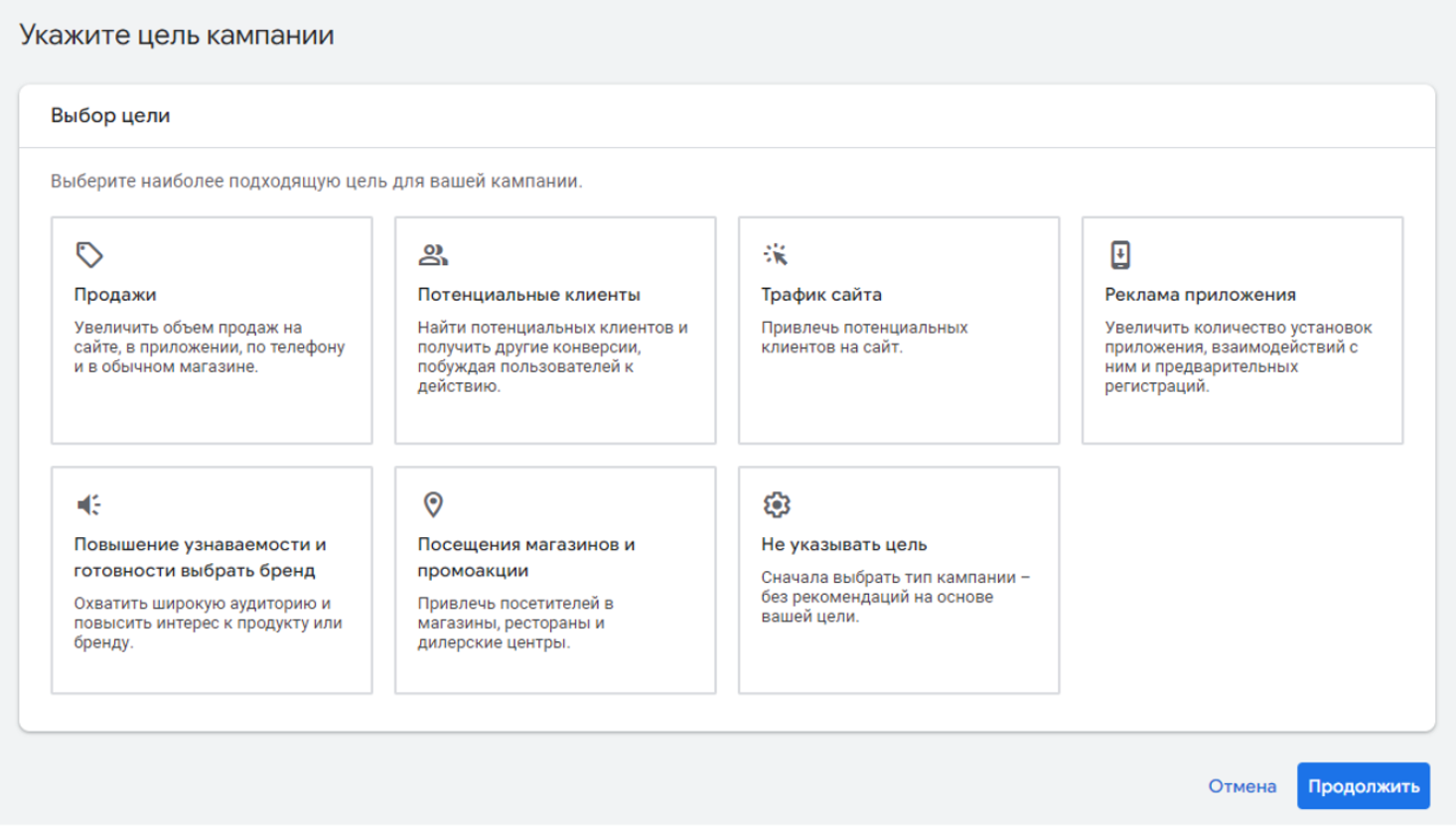Click the App promotion phone download icon

[1120, 255]
